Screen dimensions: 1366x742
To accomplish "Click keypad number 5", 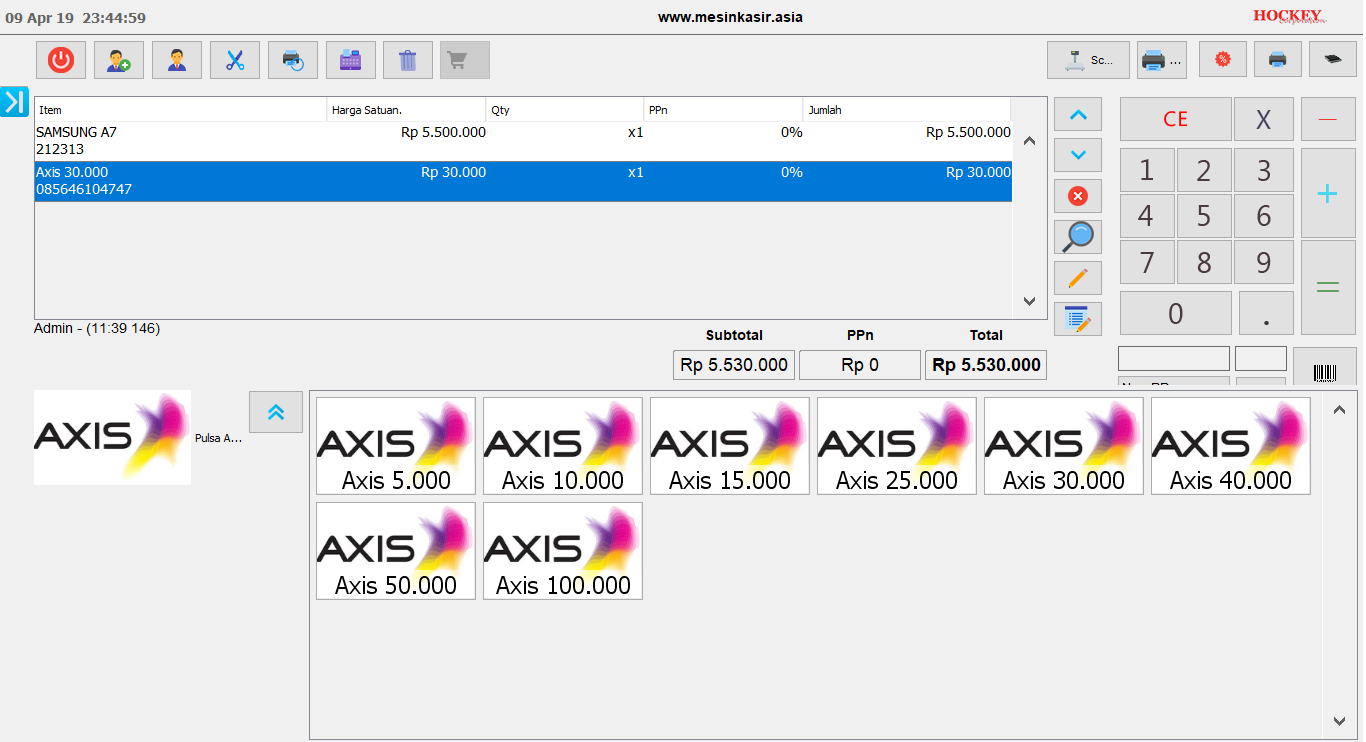I will 1204,216.
